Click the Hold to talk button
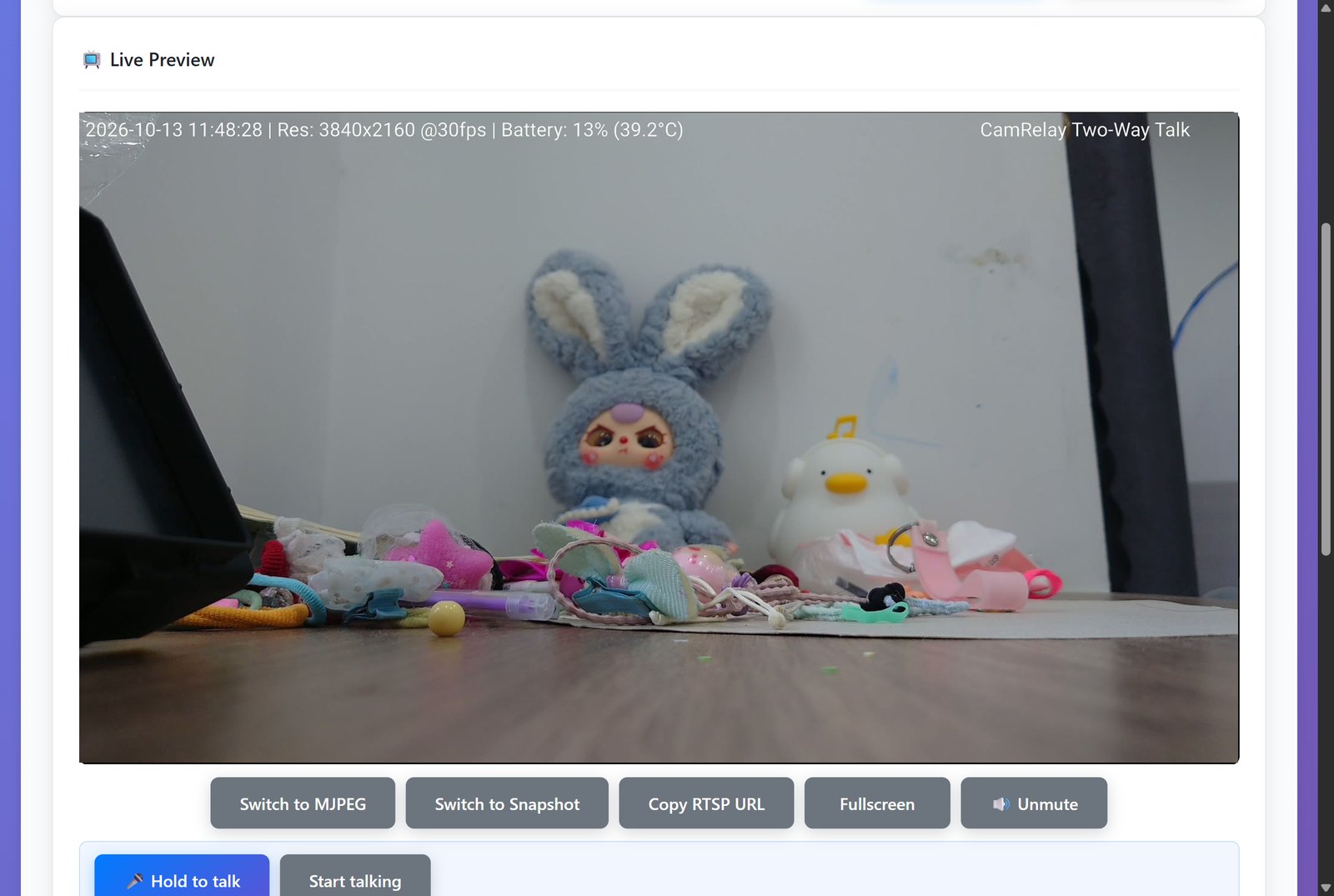This screenshot has height=896, width=1334. click(182, 877)
